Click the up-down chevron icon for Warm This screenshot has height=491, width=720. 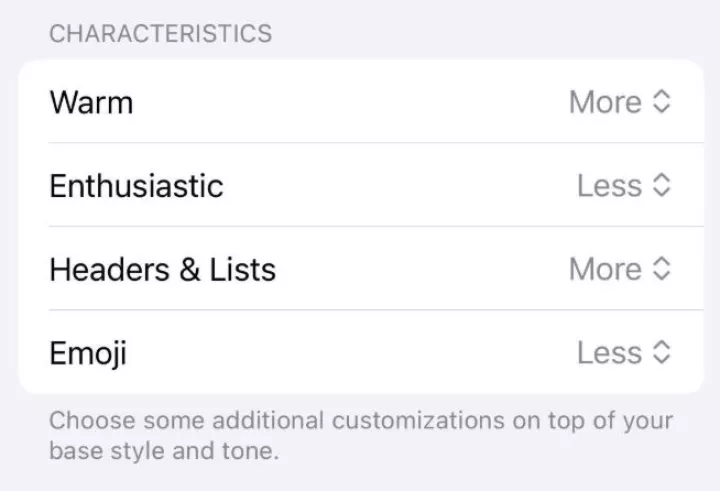(x=661, y=102)
